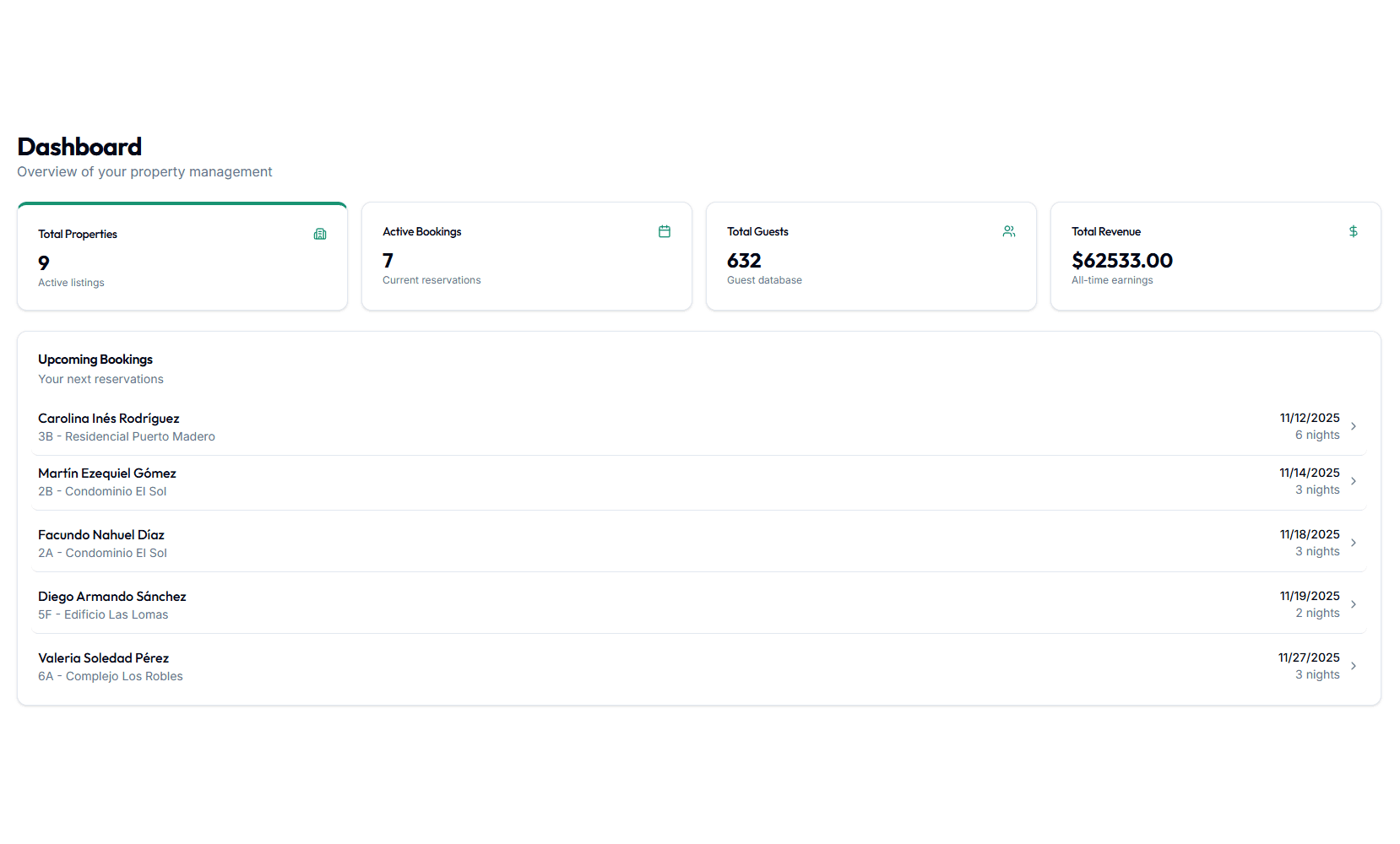Image resolution: width=1400 pixels, height=844 pixels.
Task: Select the calendar icon on Active Bookings card
Action: tap(665, 230)
